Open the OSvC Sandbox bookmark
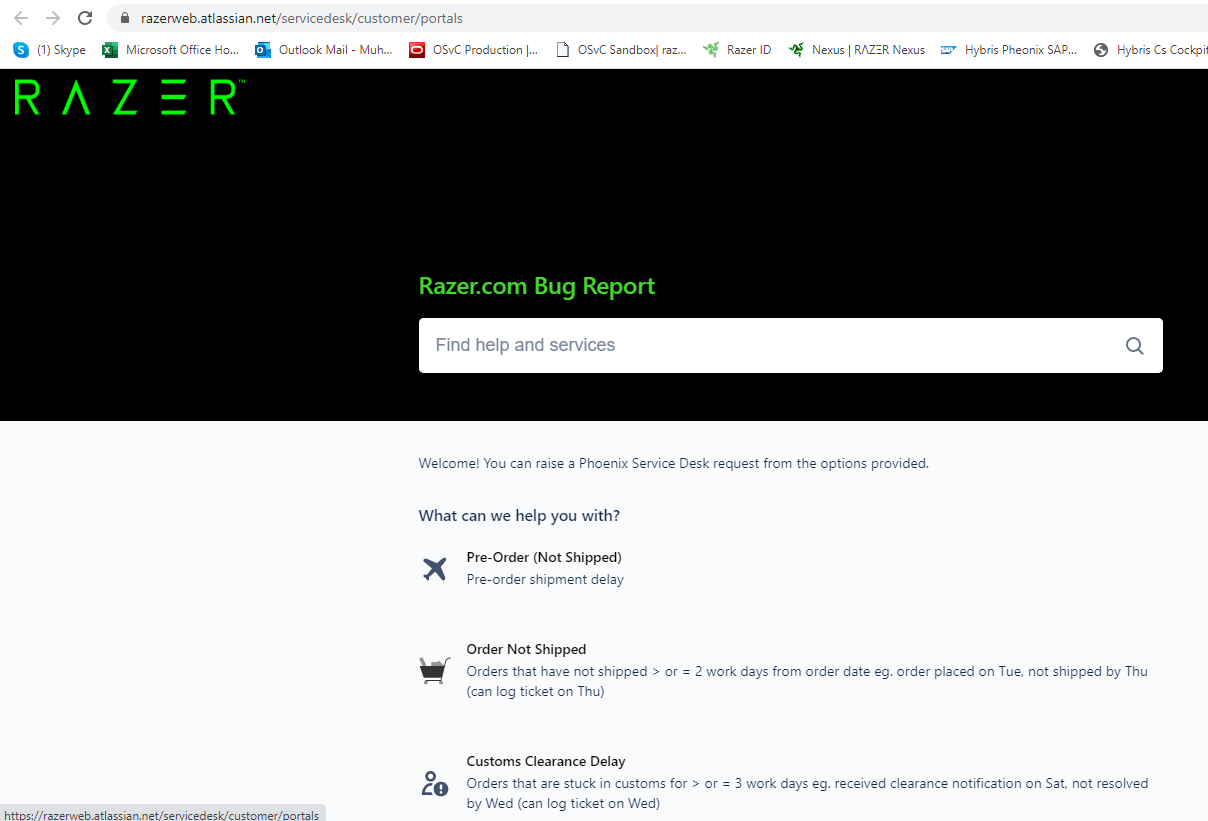 [x=621, y=49]
